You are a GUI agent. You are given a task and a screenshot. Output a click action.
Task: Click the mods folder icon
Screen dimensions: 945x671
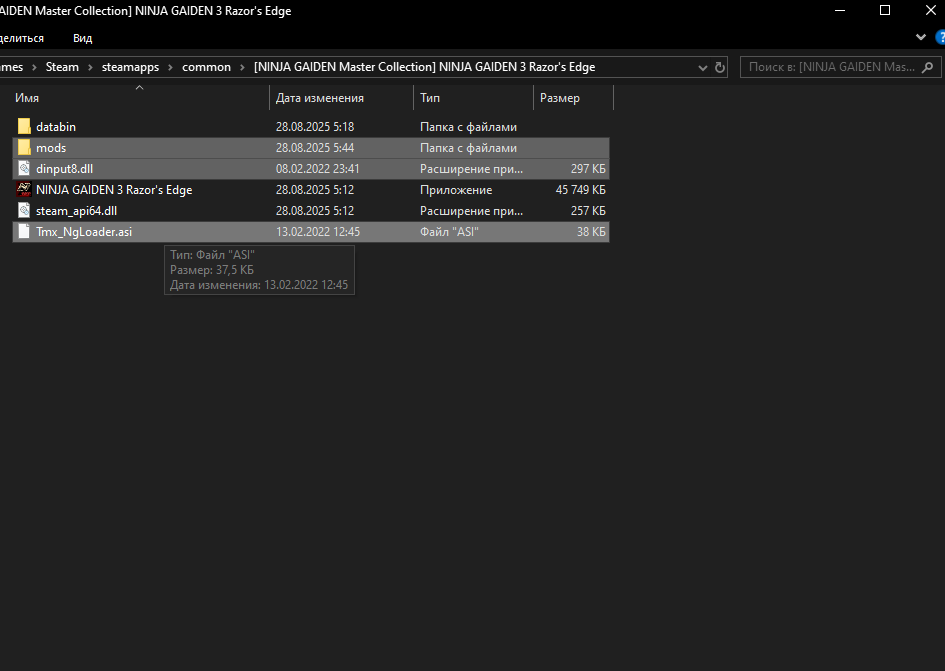click(24, 148)
